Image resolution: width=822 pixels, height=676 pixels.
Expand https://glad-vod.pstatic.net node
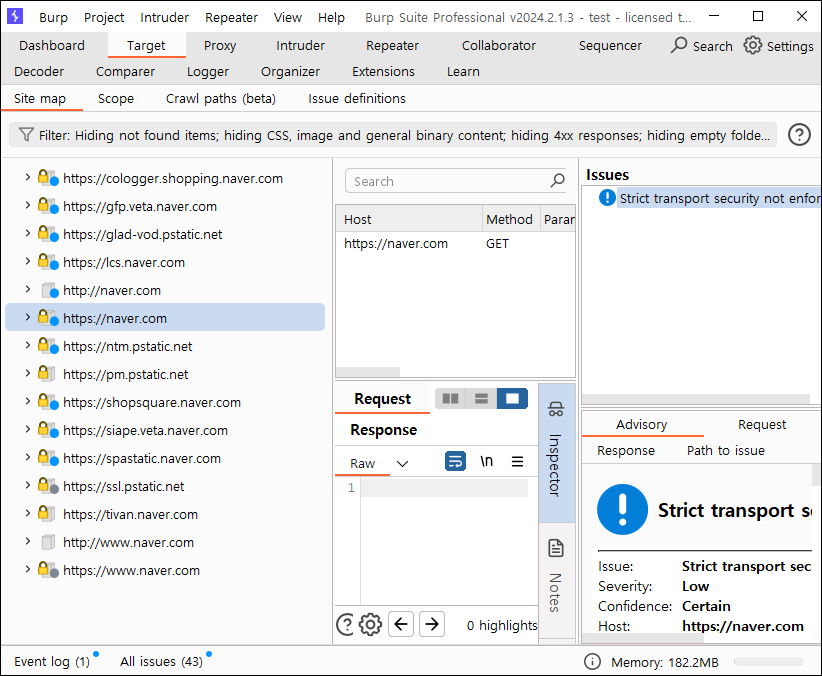27,233
